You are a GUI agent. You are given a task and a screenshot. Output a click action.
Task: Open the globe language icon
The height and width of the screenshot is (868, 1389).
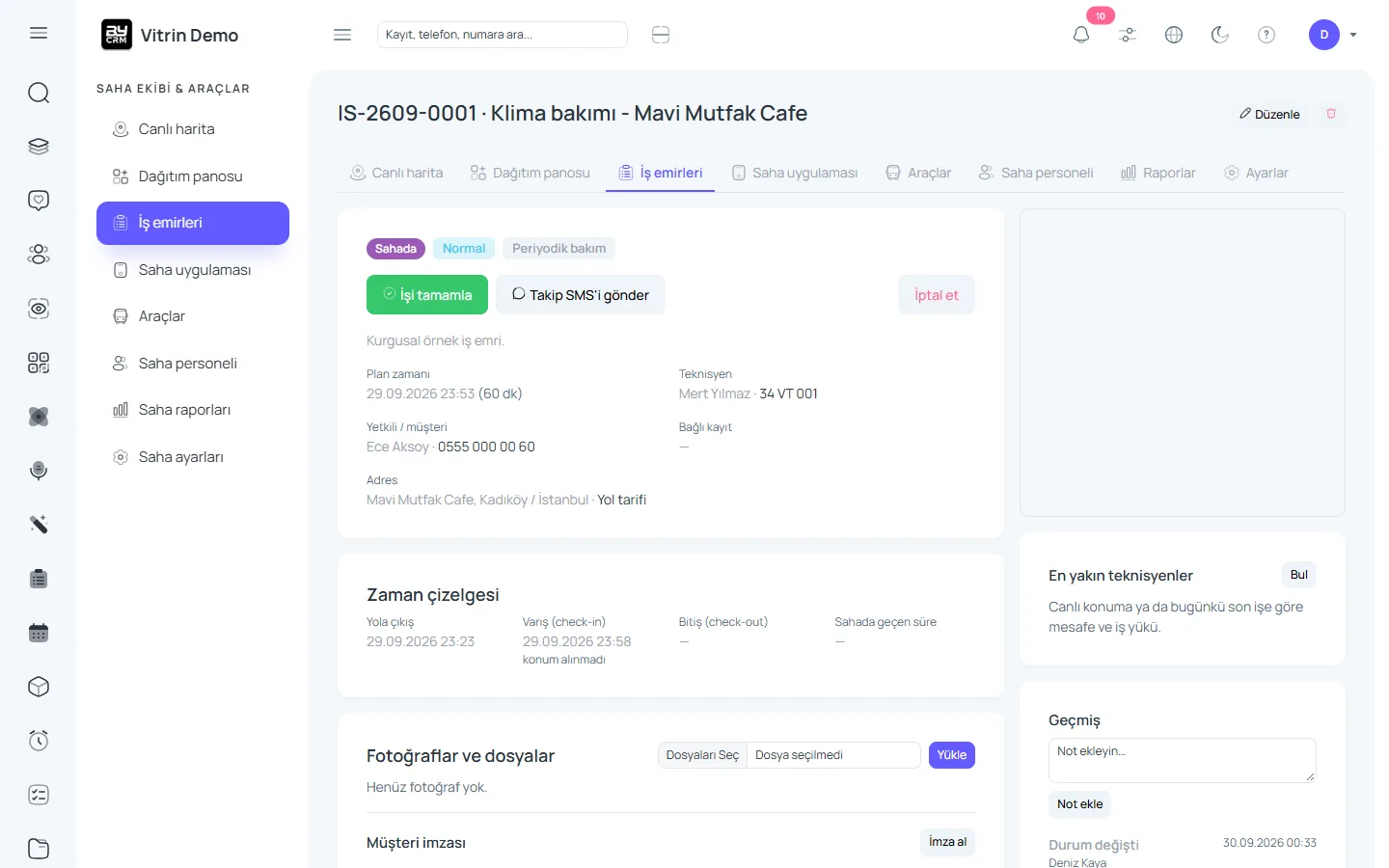(x=1174, y=35)
